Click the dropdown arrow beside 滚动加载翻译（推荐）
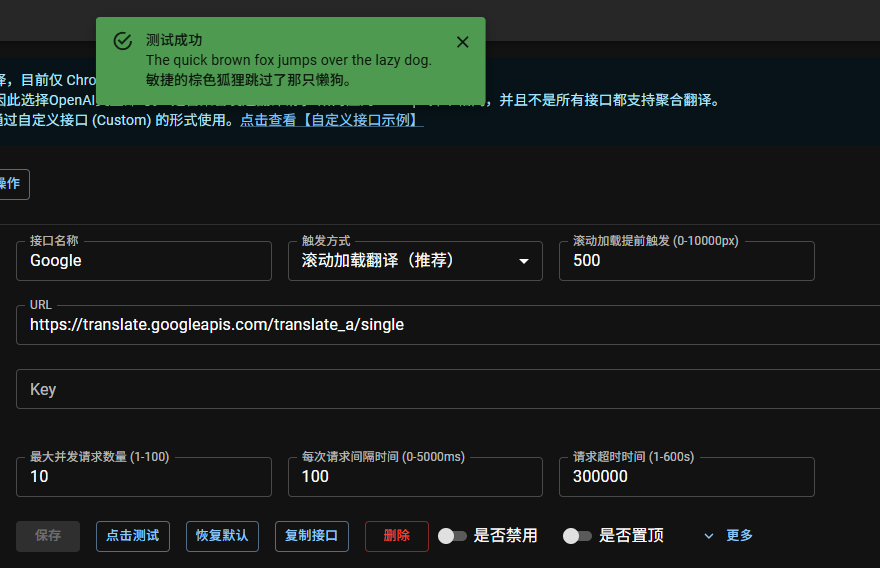Image resolution: width=880 pixels, height=568 pixels. [x=524, y=262]
